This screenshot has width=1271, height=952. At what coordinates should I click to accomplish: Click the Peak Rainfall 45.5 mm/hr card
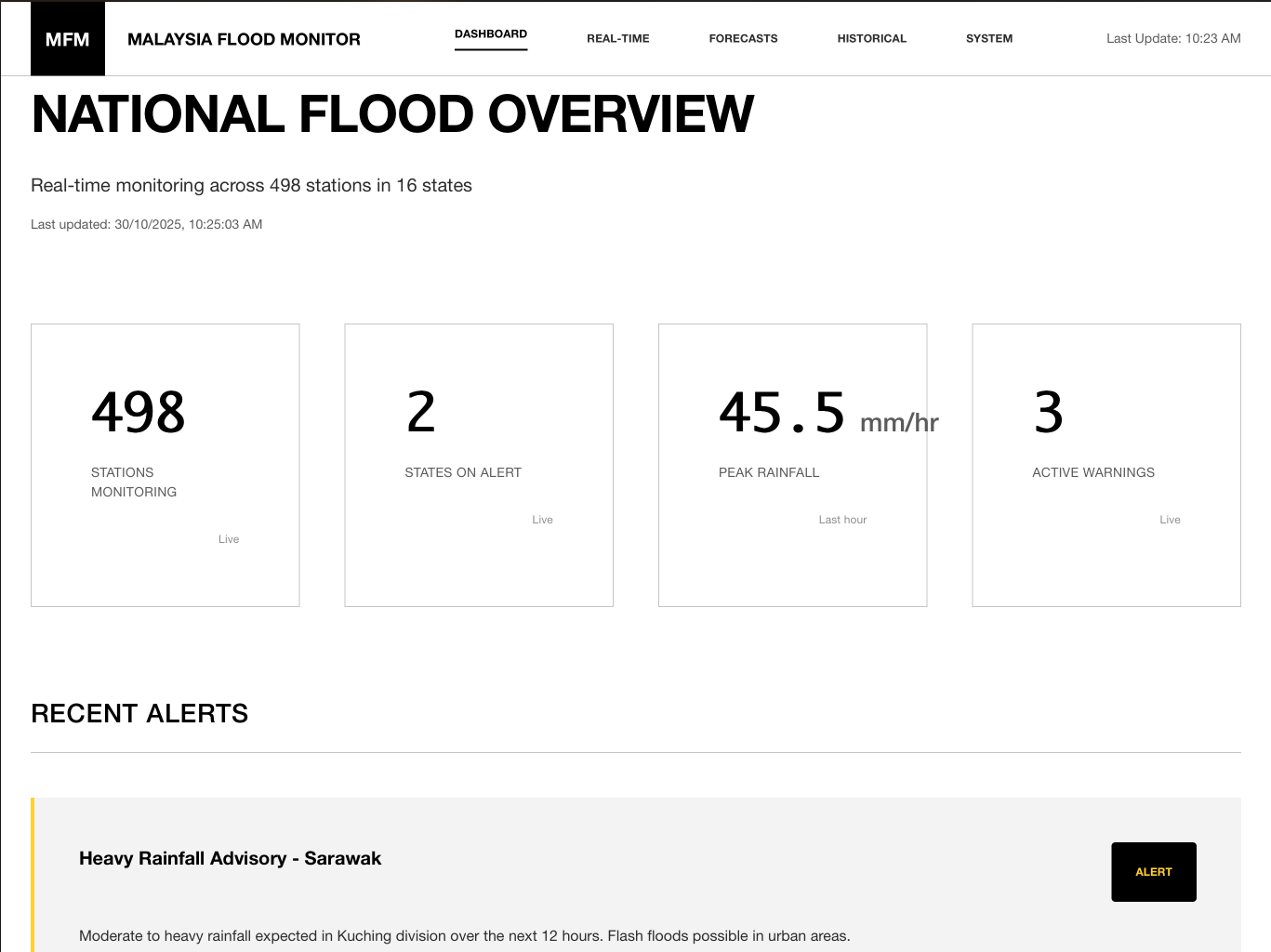[792, 465]
